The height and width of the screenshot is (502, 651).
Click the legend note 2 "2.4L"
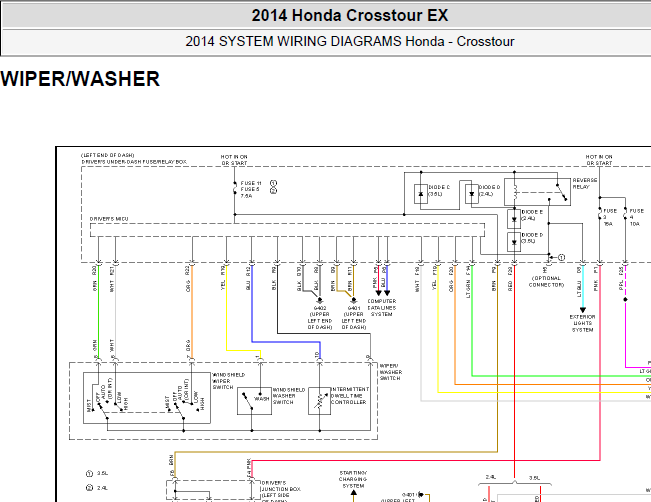[98, 488]
